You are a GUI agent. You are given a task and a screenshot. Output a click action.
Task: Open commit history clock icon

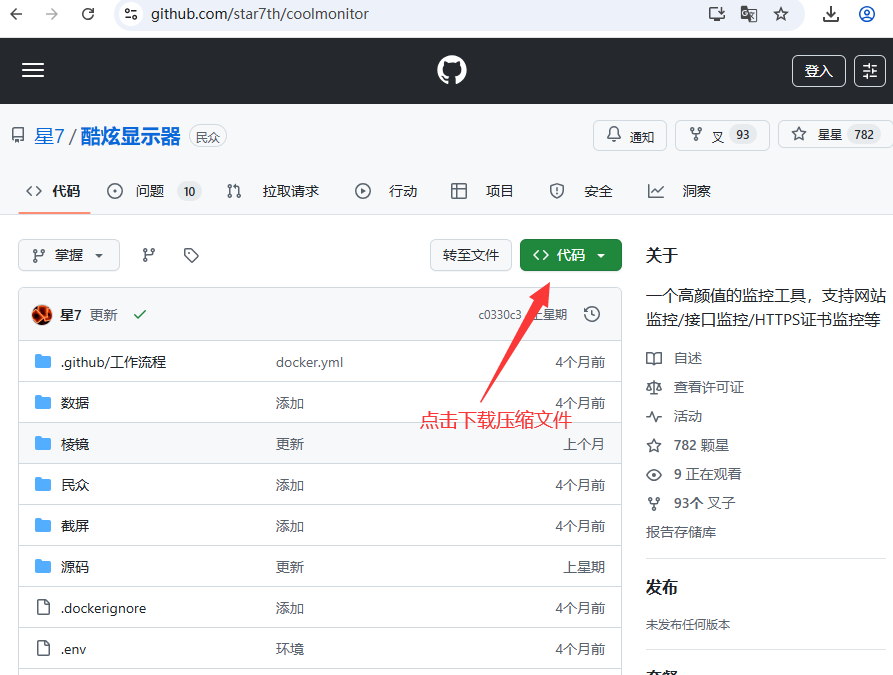pyautogui.click(x=592, y=314)
